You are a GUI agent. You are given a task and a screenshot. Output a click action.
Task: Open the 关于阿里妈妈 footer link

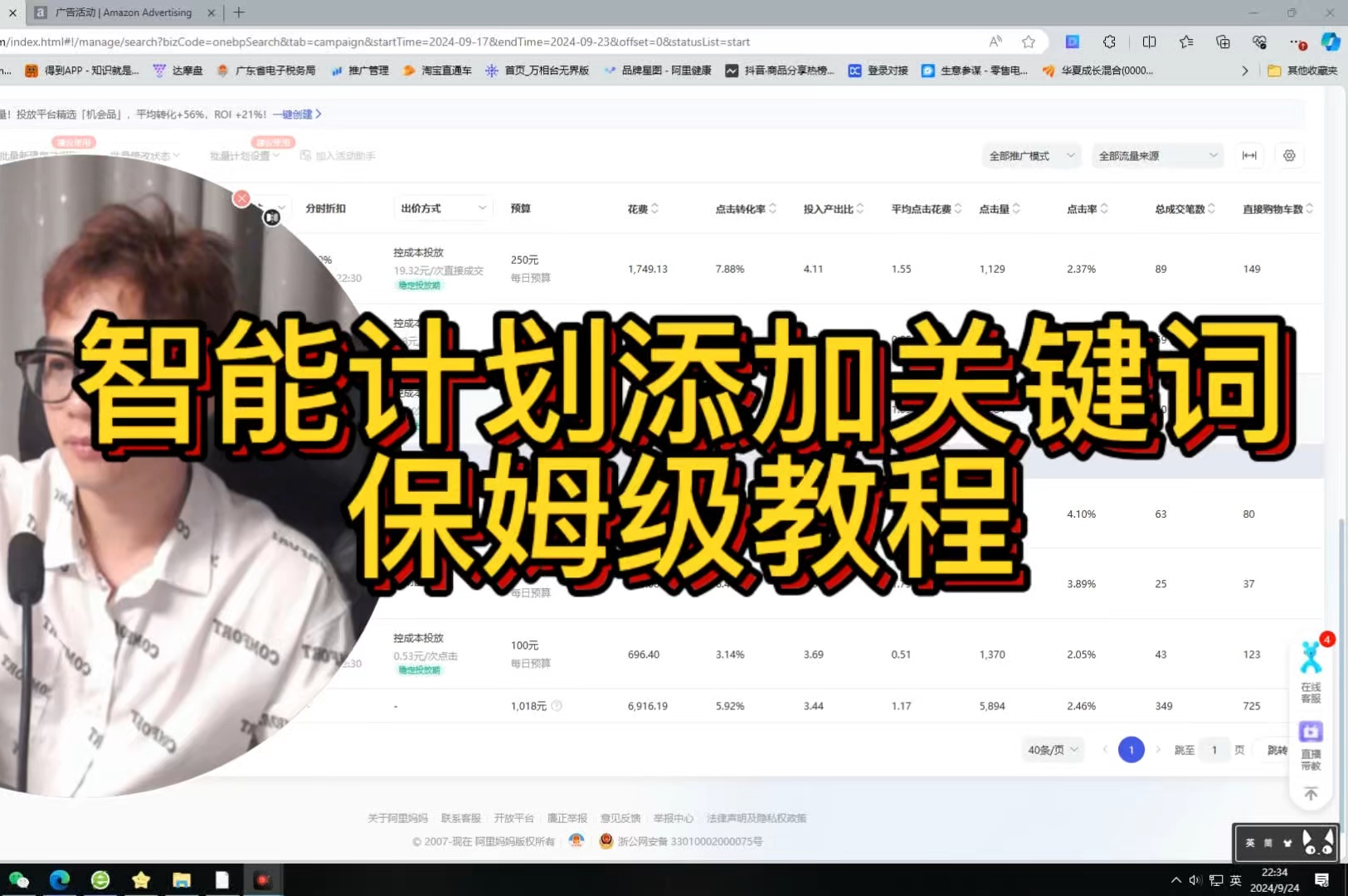[x=397, y=818]
